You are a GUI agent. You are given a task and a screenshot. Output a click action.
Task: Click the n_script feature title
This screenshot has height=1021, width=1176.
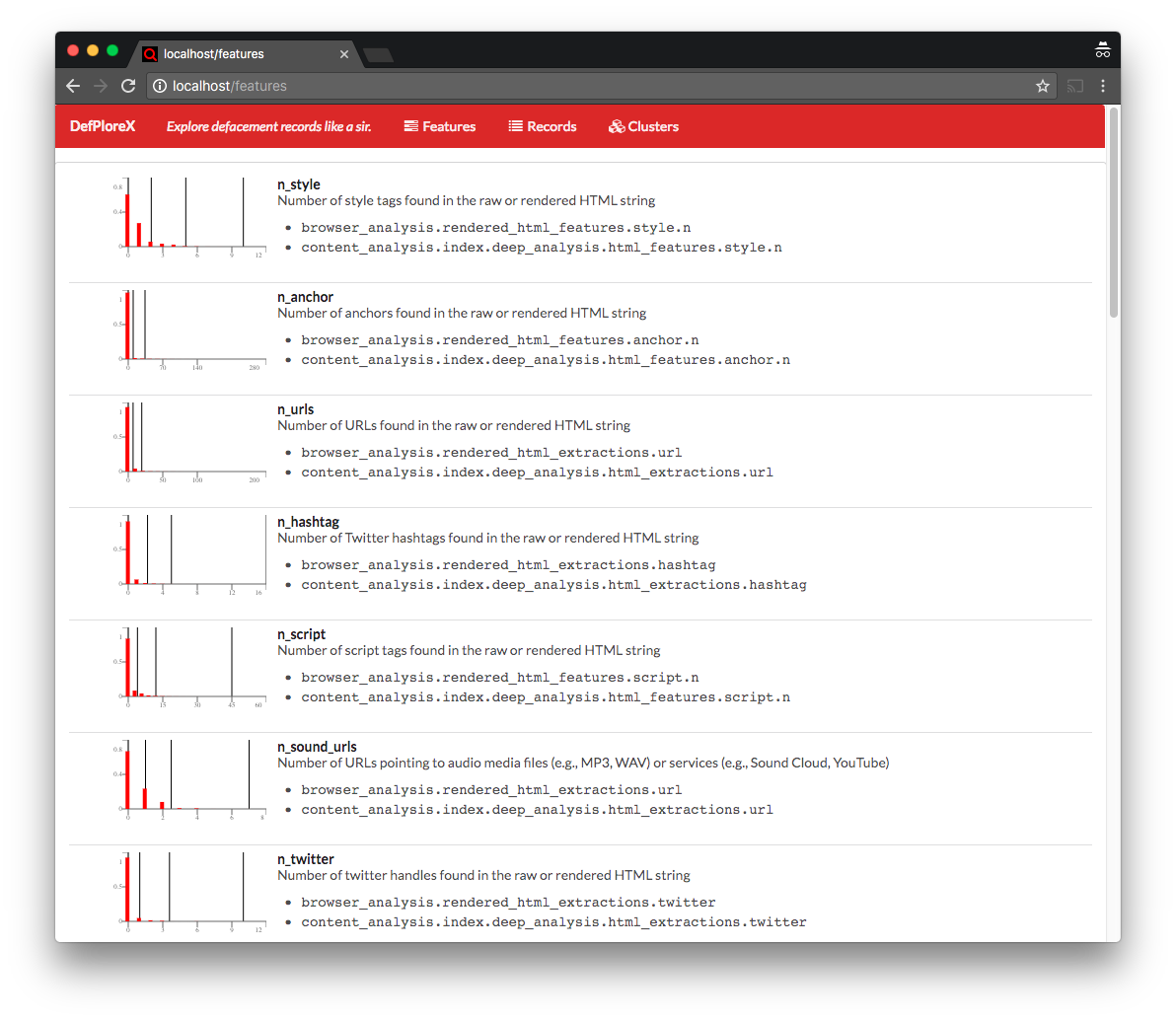click(302, 634)
